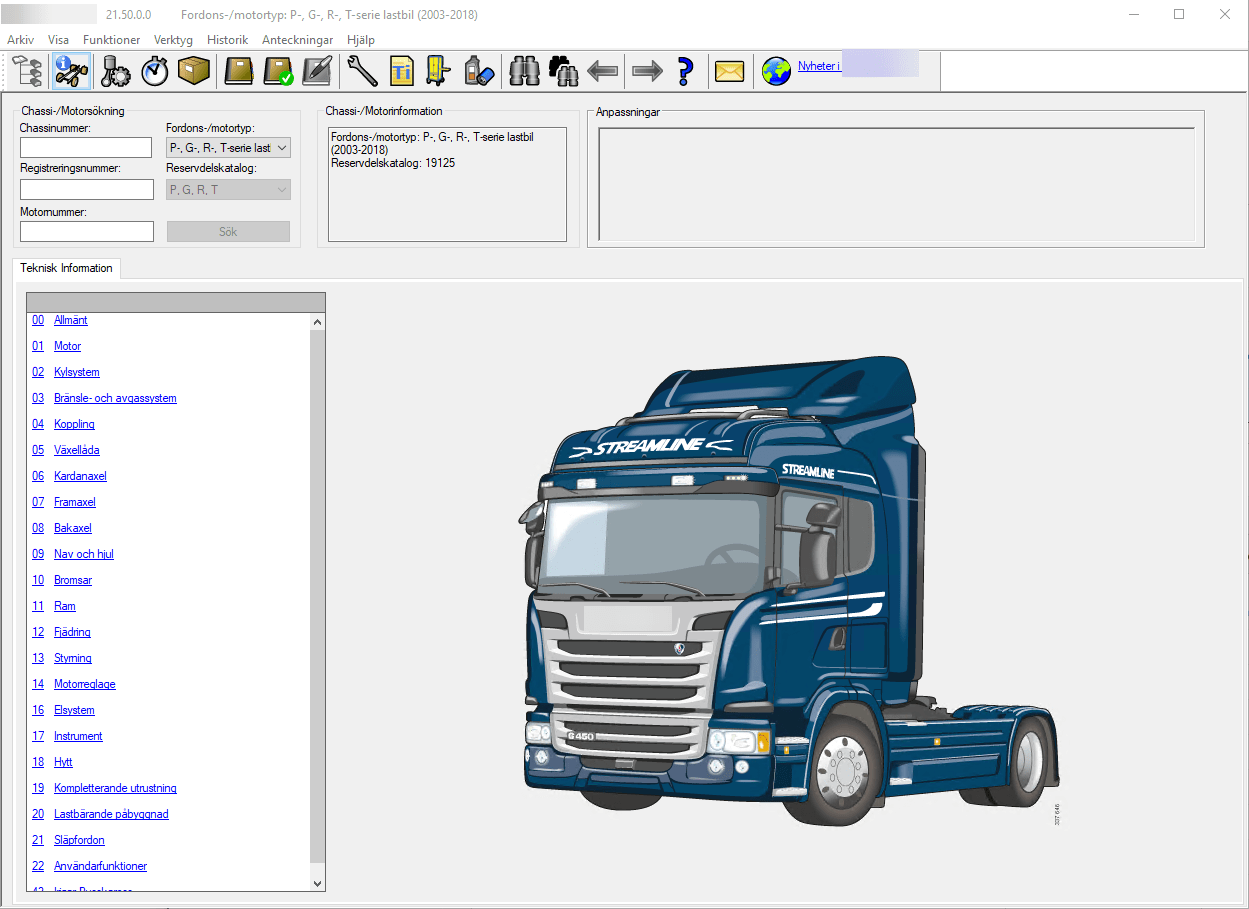1249x909 pixels.
Task: Open the Hjälp menu
Action: tap(361, 40)
